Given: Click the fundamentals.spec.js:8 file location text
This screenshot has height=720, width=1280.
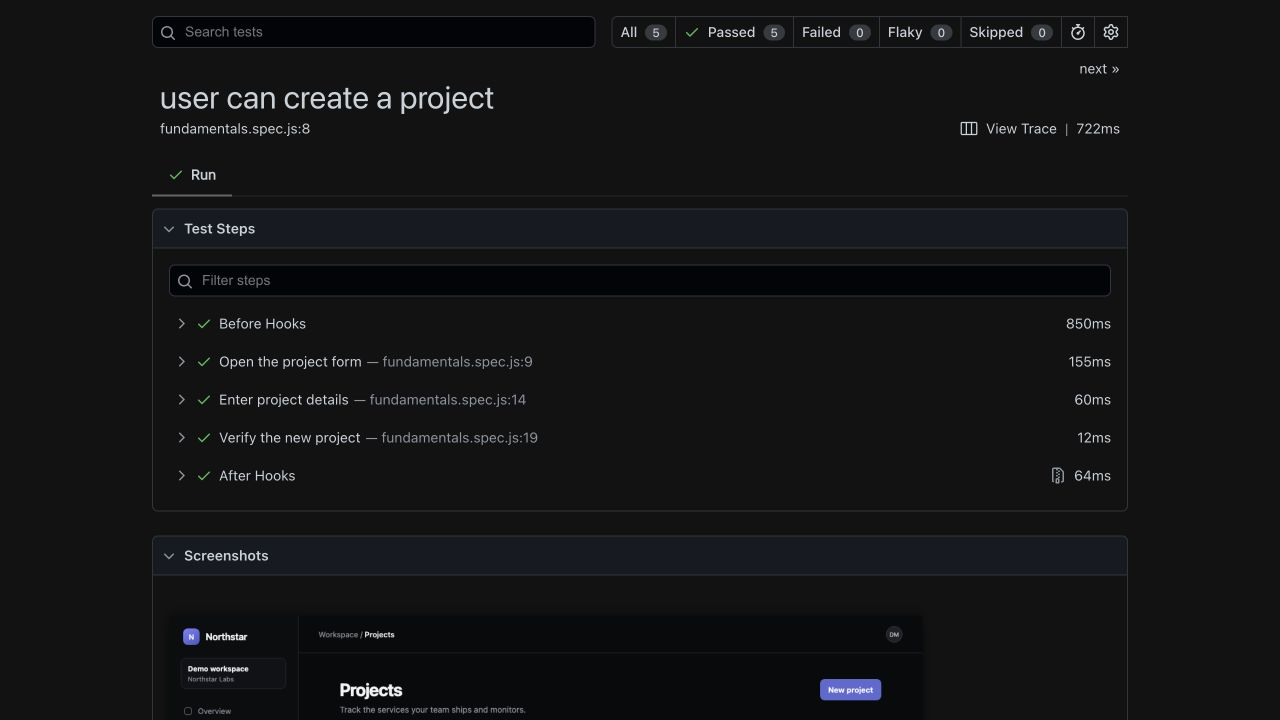Looking at the screenshot, I should [235, 129].
